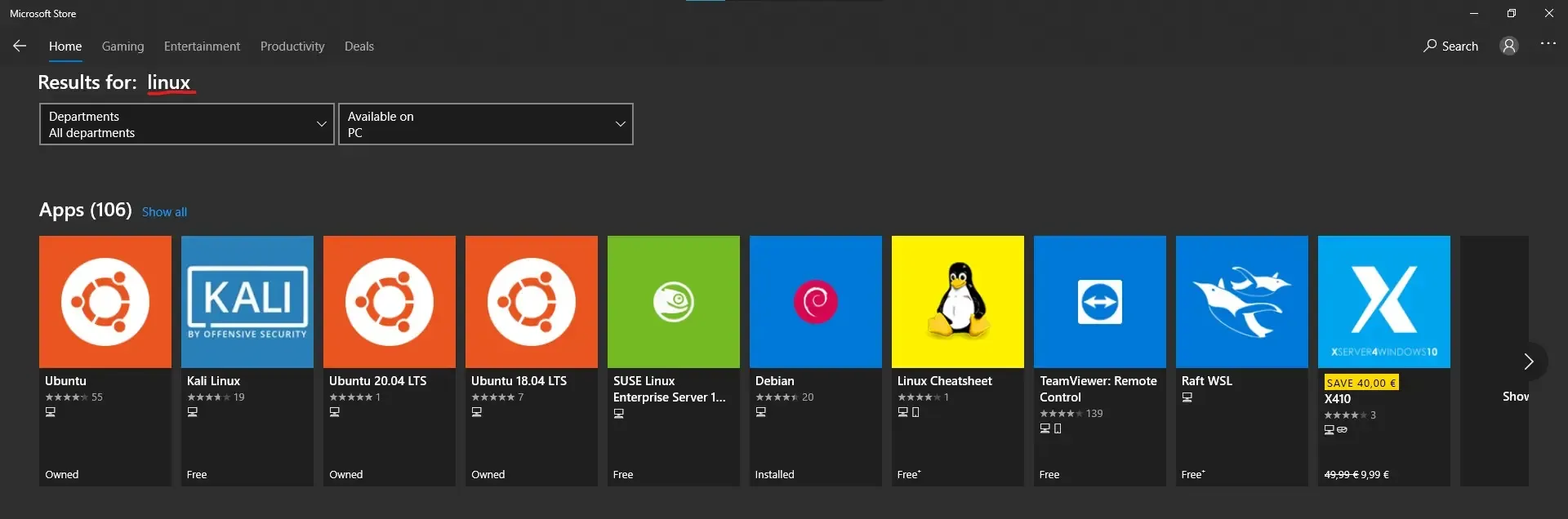Open the Debian swirl icon tile
The width and height of the screenshot is (1568, 519).
coord(816,302)
